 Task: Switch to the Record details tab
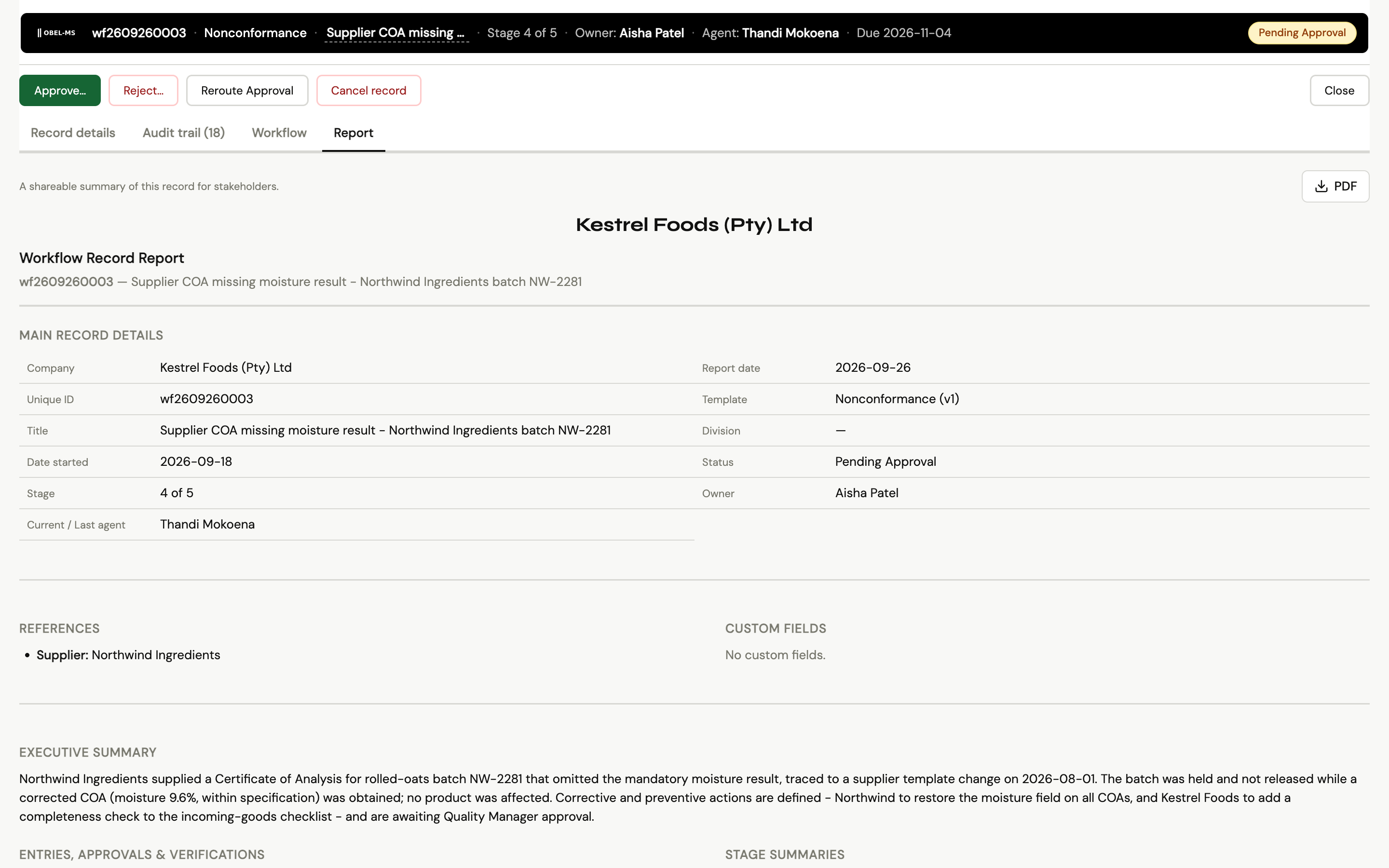click(x=73, y=133)
